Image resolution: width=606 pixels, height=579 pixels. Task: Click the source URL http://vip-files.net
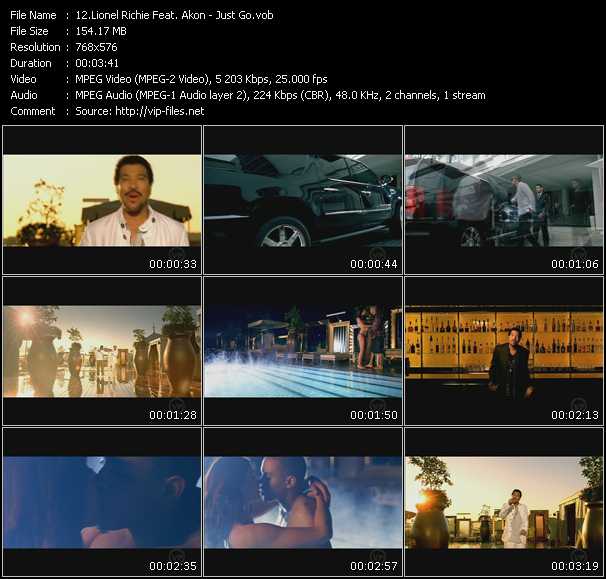pyautogui.click(x=160, y=111)
